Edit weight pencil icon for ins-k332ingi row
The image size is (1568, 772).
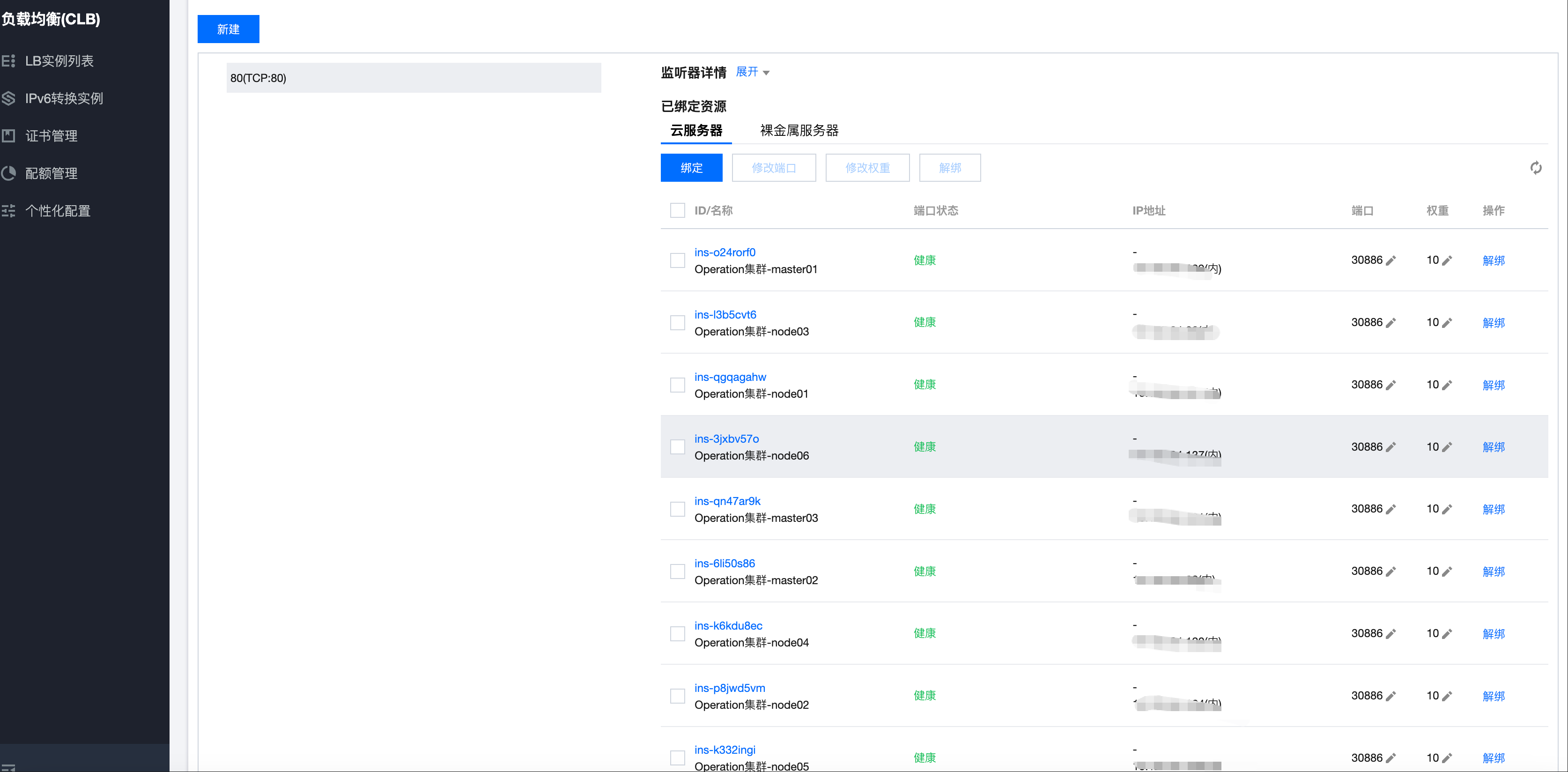1448,758
